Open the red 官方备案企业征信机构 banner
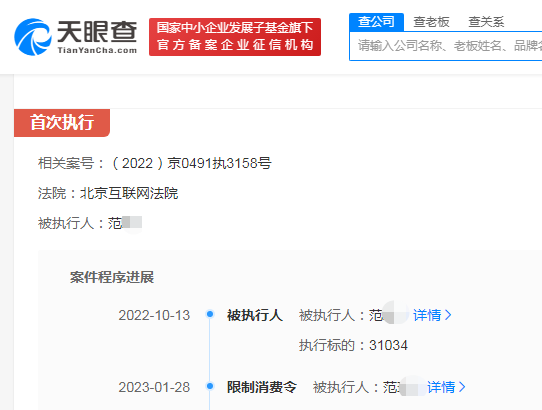 click(x=235, y=37)
